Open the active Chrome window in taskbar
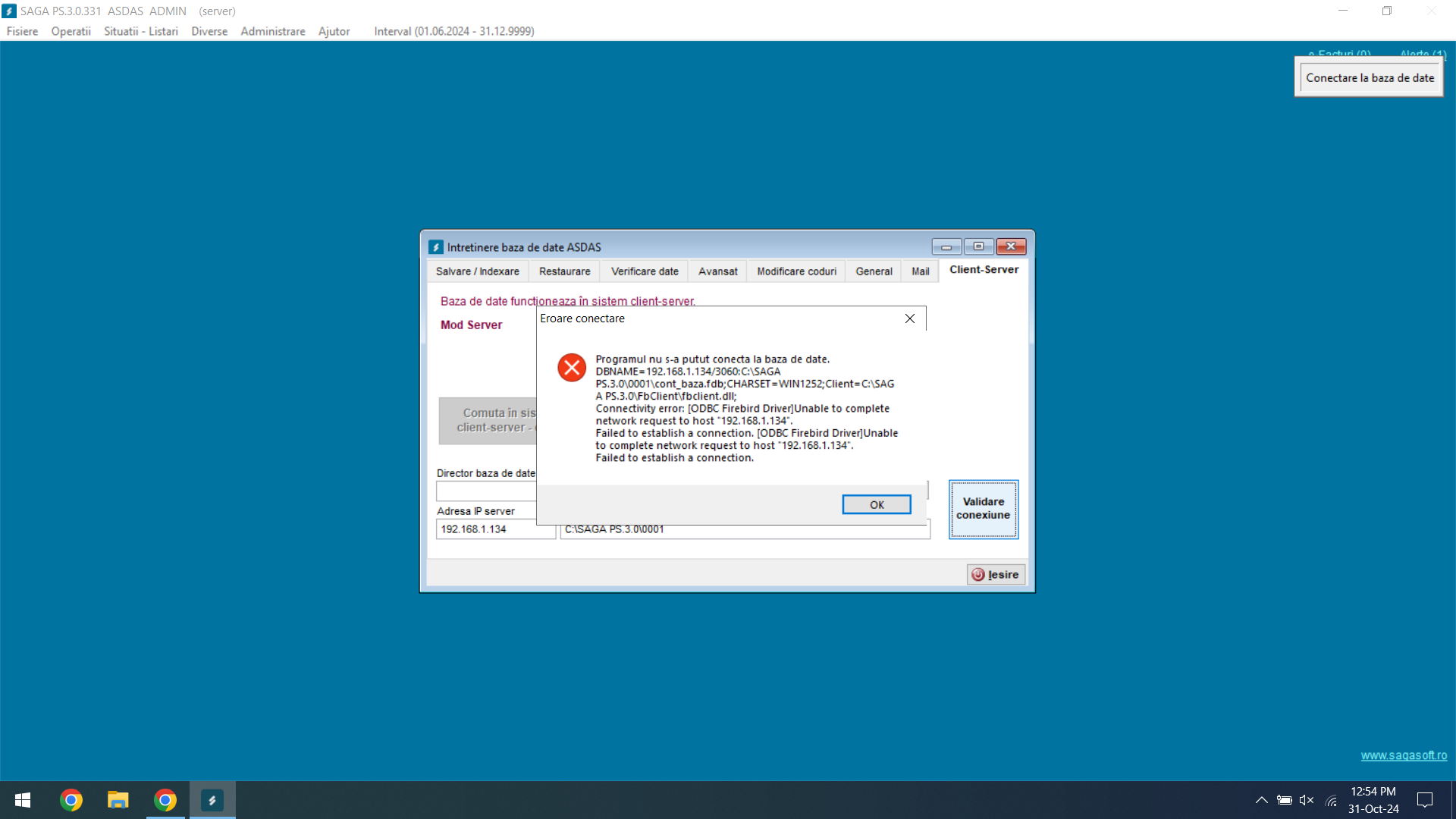1456x819 pixels. click(165, 800)
